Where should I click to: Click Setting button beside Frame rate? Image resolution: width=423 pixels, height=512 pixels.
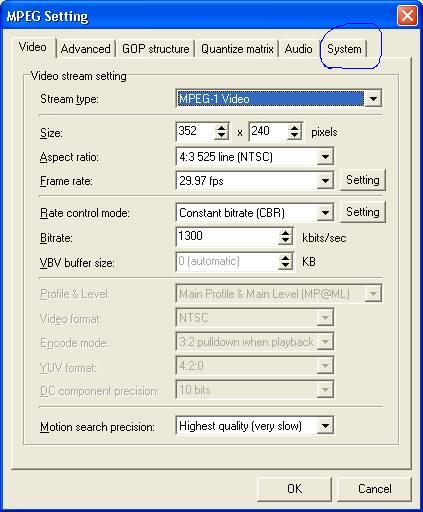click(x=362, y=180)
